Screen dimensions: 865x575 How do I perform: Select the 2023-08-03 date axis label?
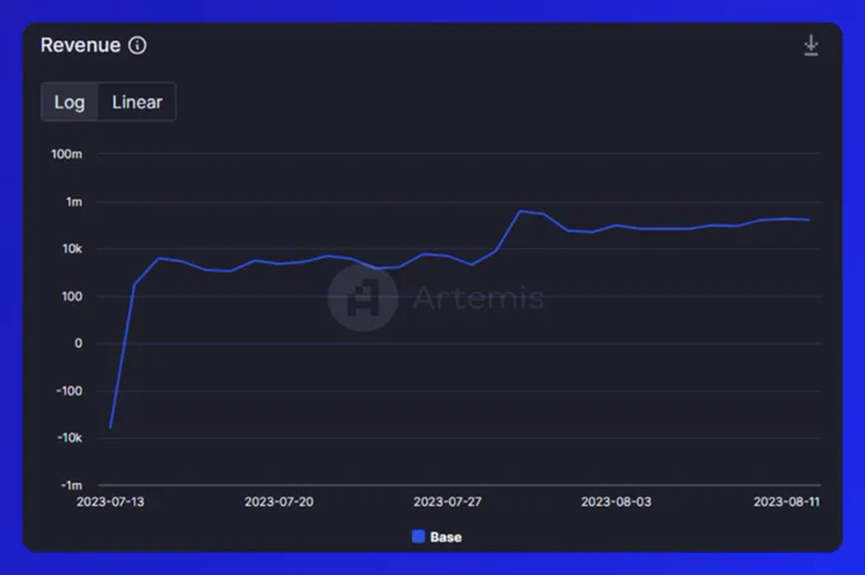[x=616, y=502]
